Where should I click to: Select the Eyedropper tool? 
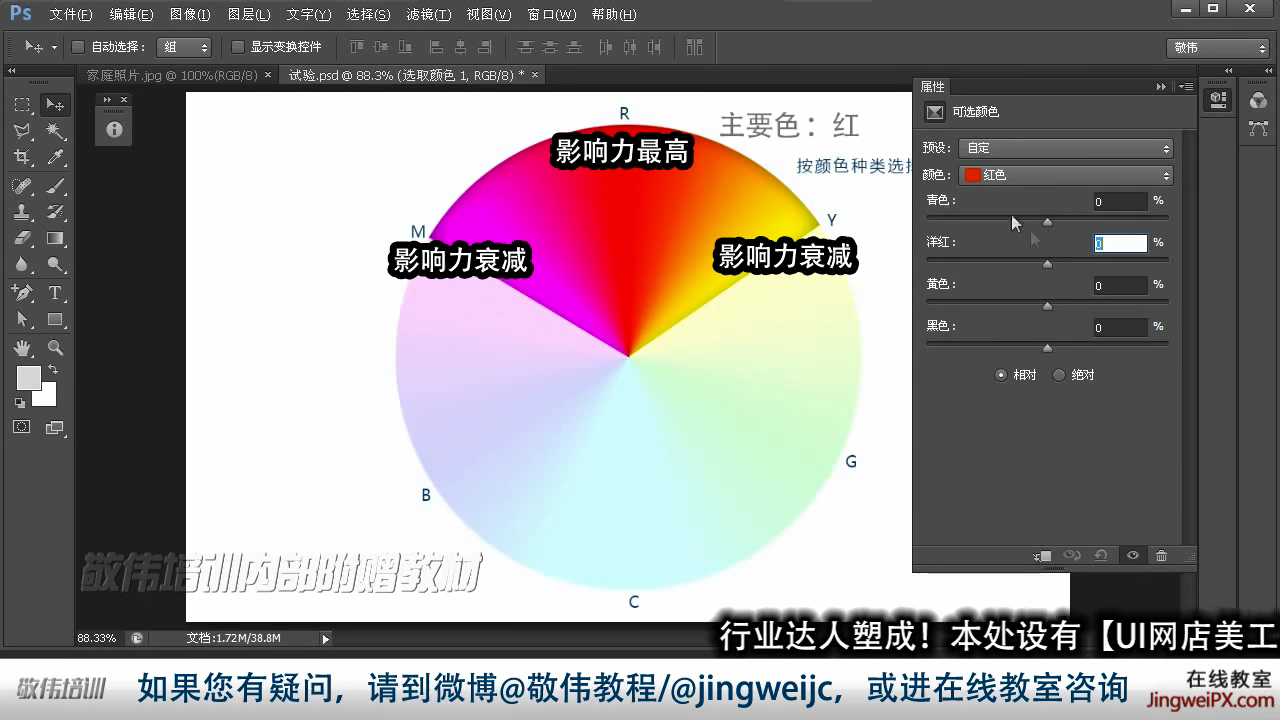[55, 157]
